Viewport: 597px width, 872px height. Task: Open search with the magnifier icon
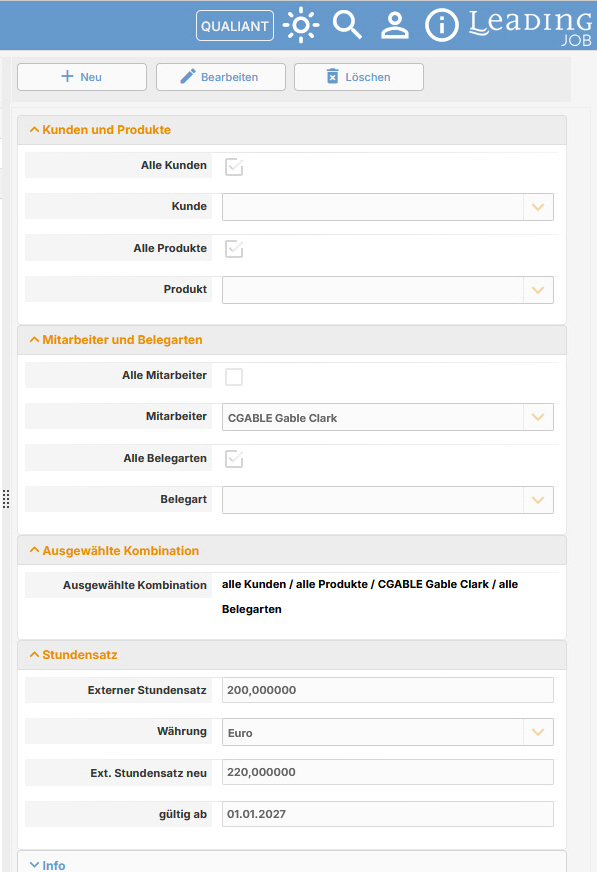tap(347, 25)
